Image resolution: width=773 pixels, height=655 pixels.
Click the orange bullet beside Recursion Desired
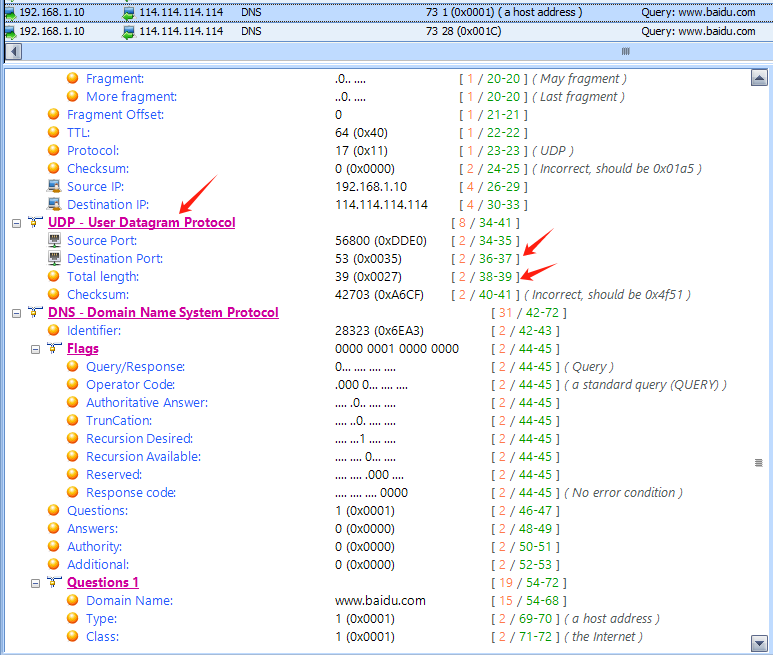(73, 439)
